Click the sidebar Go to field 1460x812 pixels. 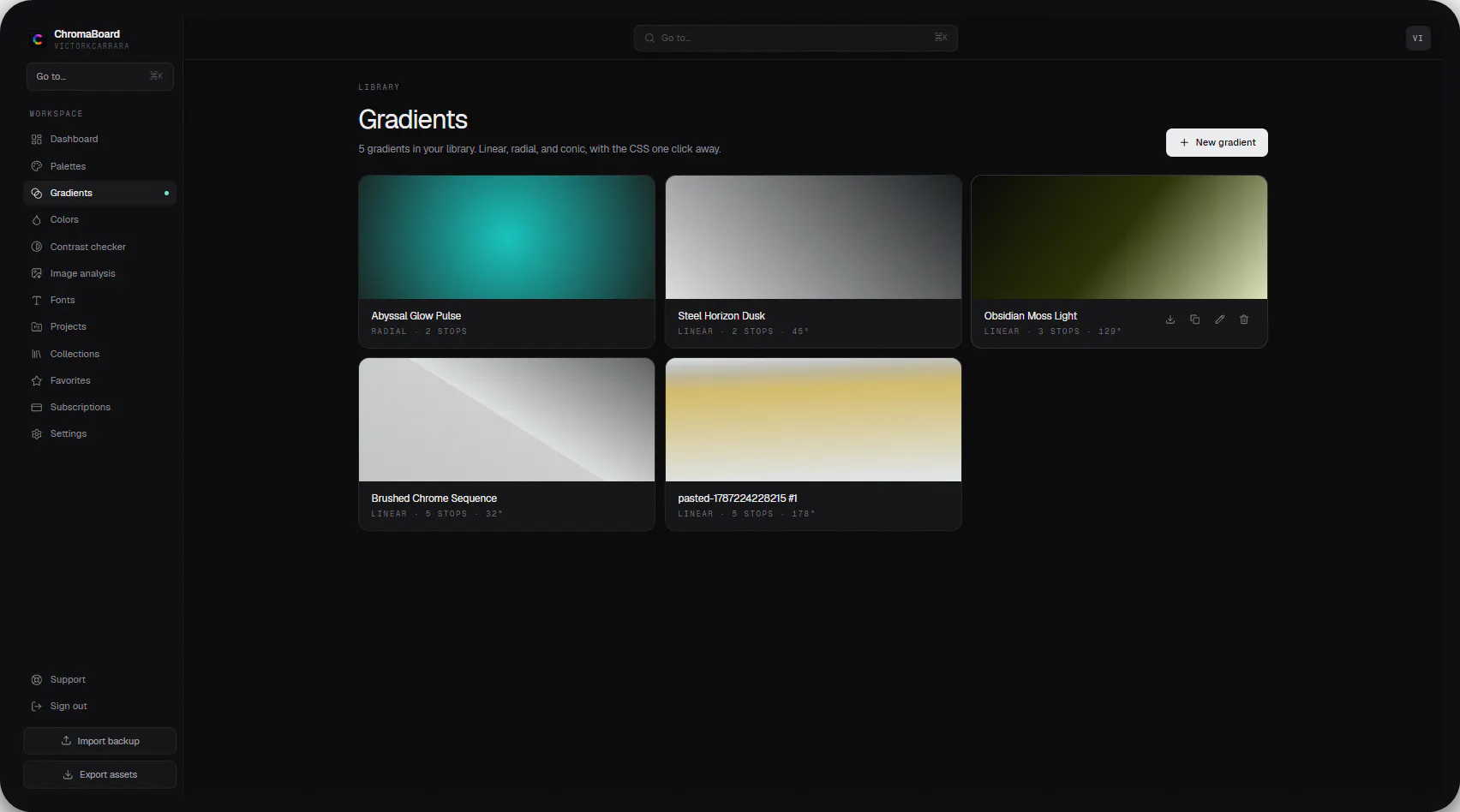point(100,76)
